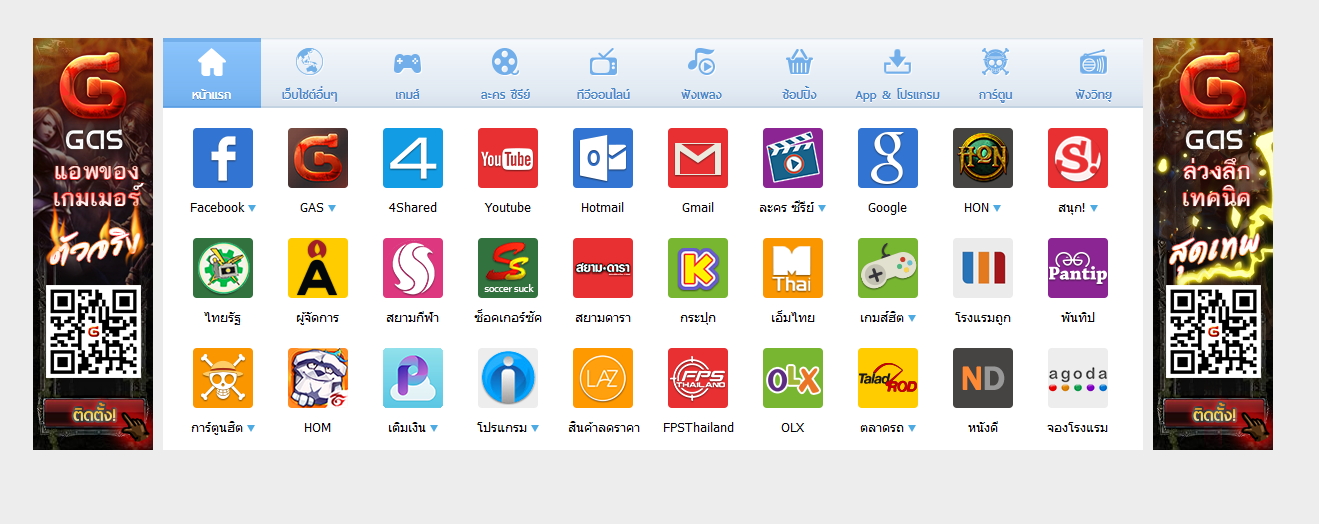Switch to the เกมส์ tab
Image resolution: width=1319 pixels, height=524 pixels.
pyautogui.click(x=407, y=74)
